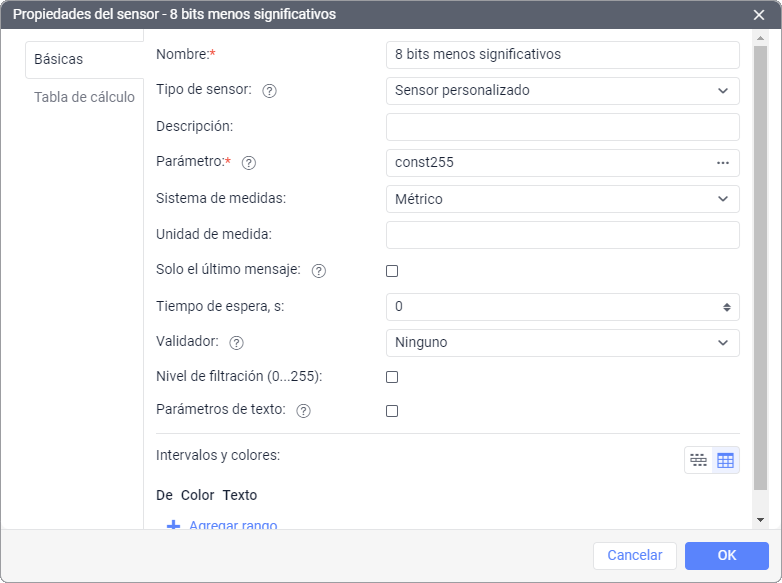Switch to the Tabla de cálculo tab
782x583 pixels.
click(x=84, y=97)
